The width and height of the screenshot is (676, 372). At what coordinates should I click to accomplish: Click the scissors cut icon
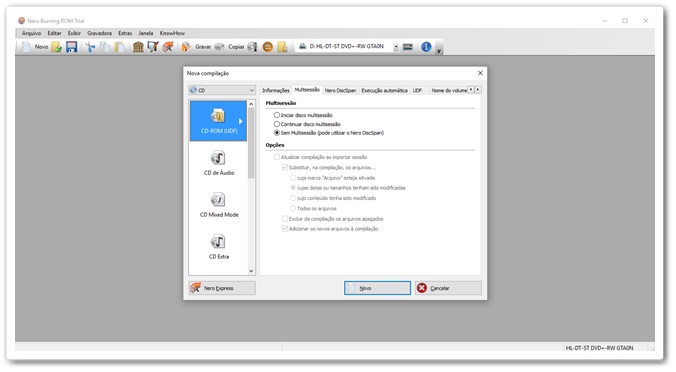click(x=90, y=47)
